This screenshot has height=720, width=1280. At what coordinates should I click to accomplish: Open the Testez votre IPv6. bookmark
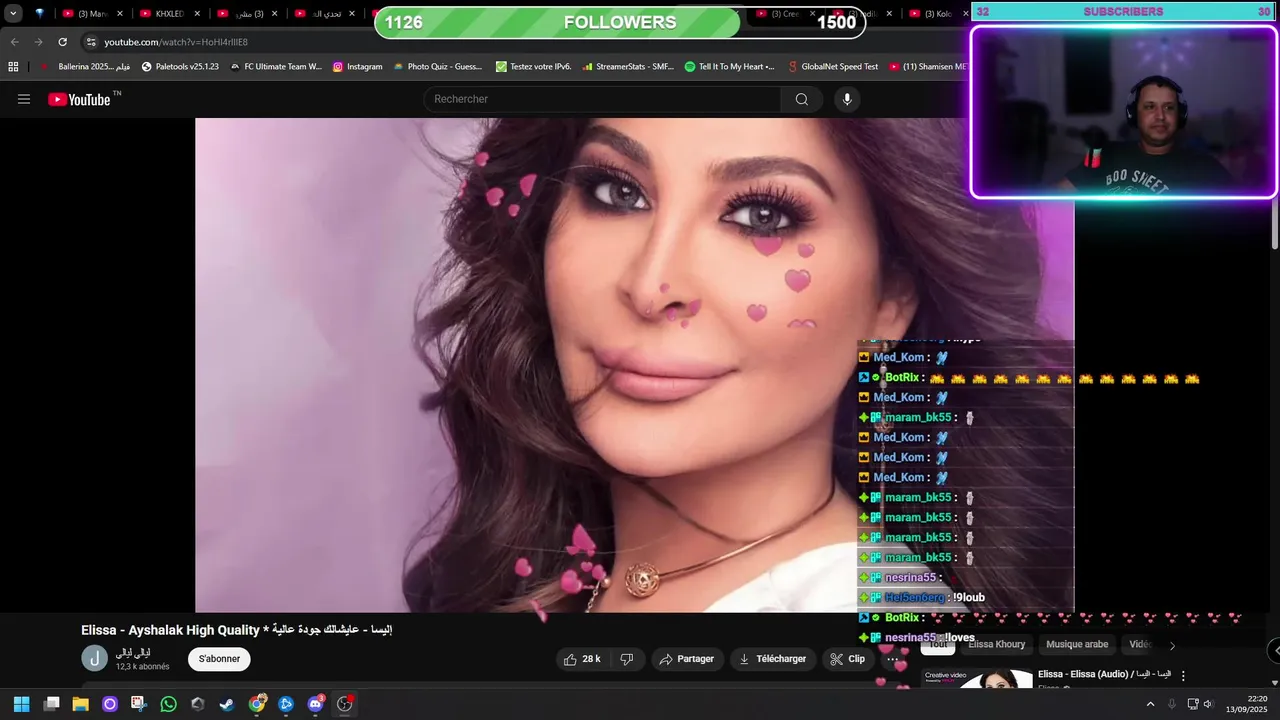click(x=533, y=67)
